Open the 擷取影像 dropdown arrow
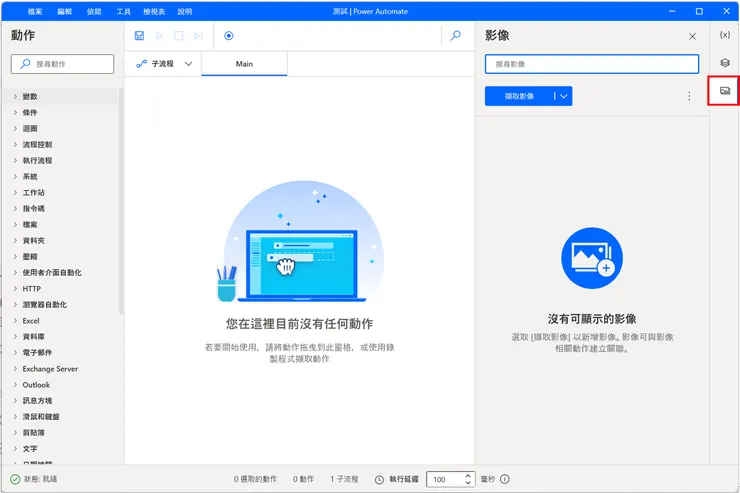This screenshot has width=740, height=493. [563, 96]
